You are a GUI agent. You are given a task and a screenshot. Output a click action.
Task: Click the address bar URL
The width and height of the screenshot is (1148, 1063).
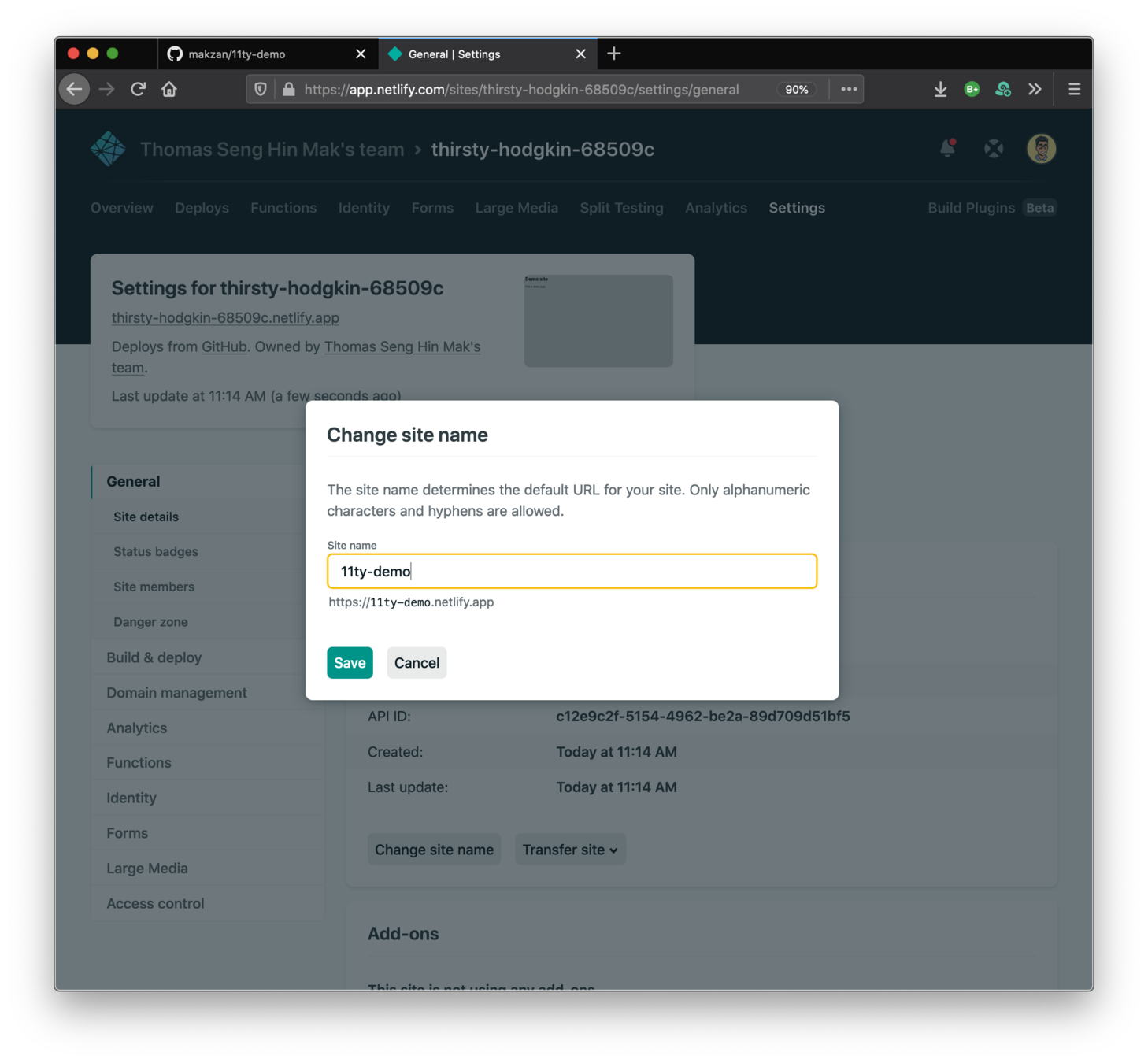pyautogui.click(x=521, y=89)
